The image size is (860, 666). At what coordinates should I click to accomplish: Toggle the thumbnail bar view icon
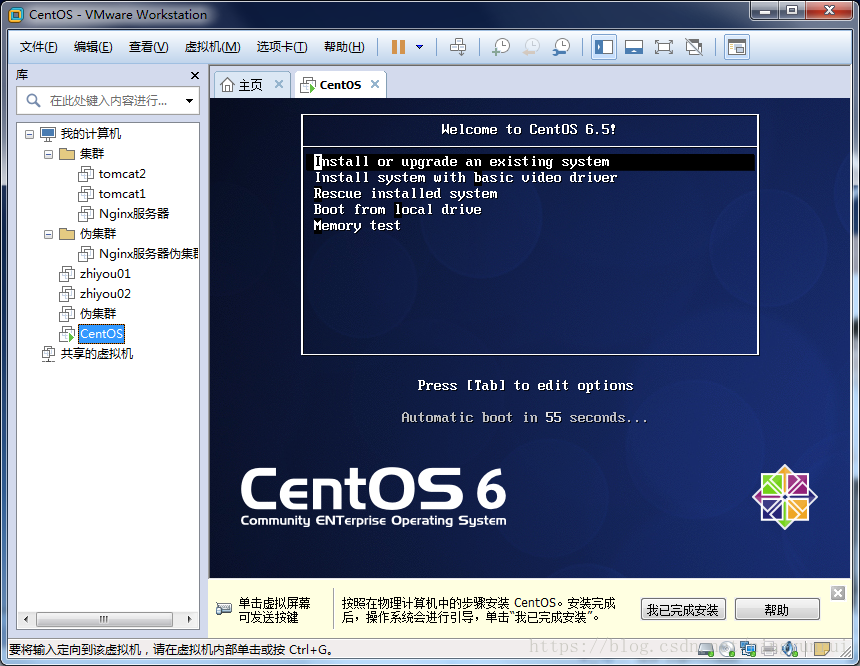tap(633, 47)
